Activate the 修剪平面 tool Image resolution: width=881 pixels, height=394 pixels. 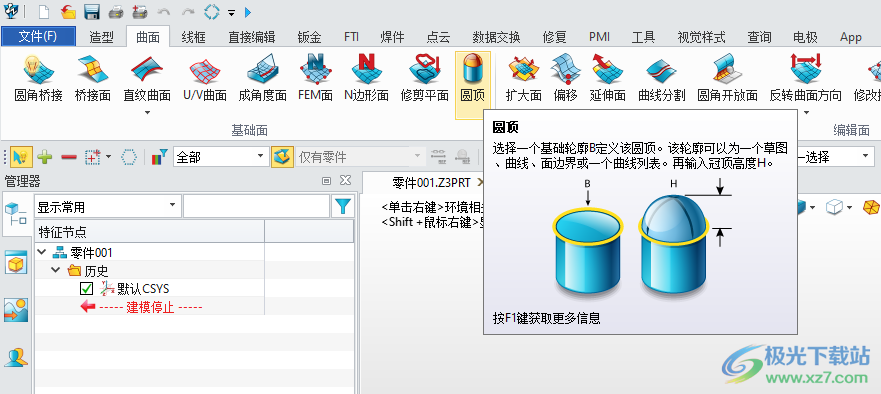tap(425, 79)
